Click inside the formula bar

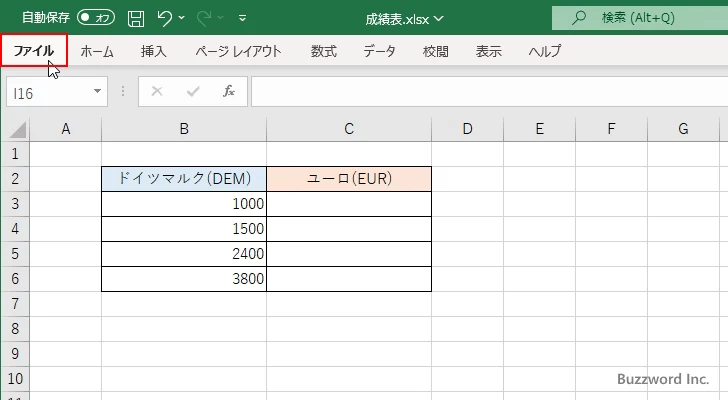(x=489, y=92)
